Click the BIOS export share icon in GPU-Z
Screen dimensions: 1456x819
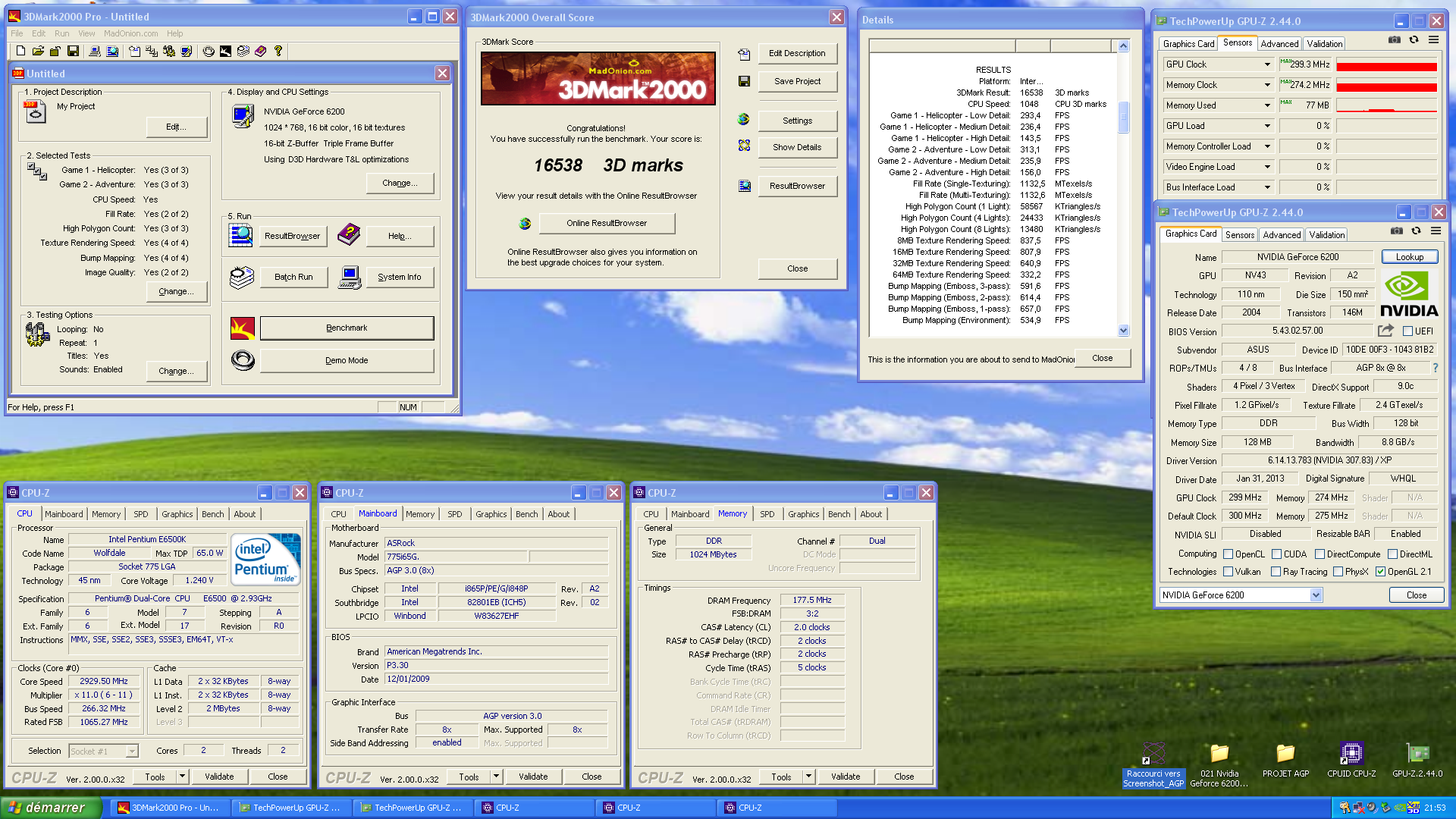point(1385,330)
